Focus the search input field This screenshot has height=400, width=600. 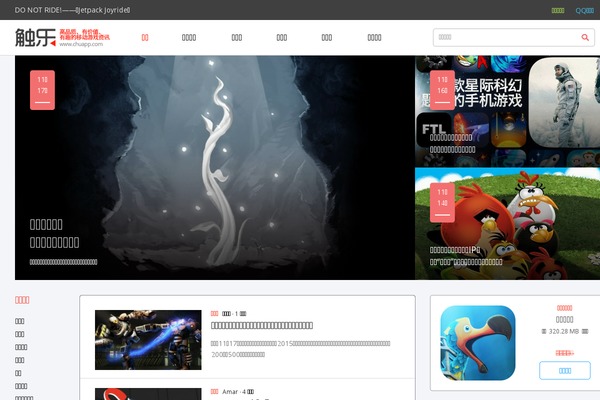pyautogui.click(x=506, y=38)
